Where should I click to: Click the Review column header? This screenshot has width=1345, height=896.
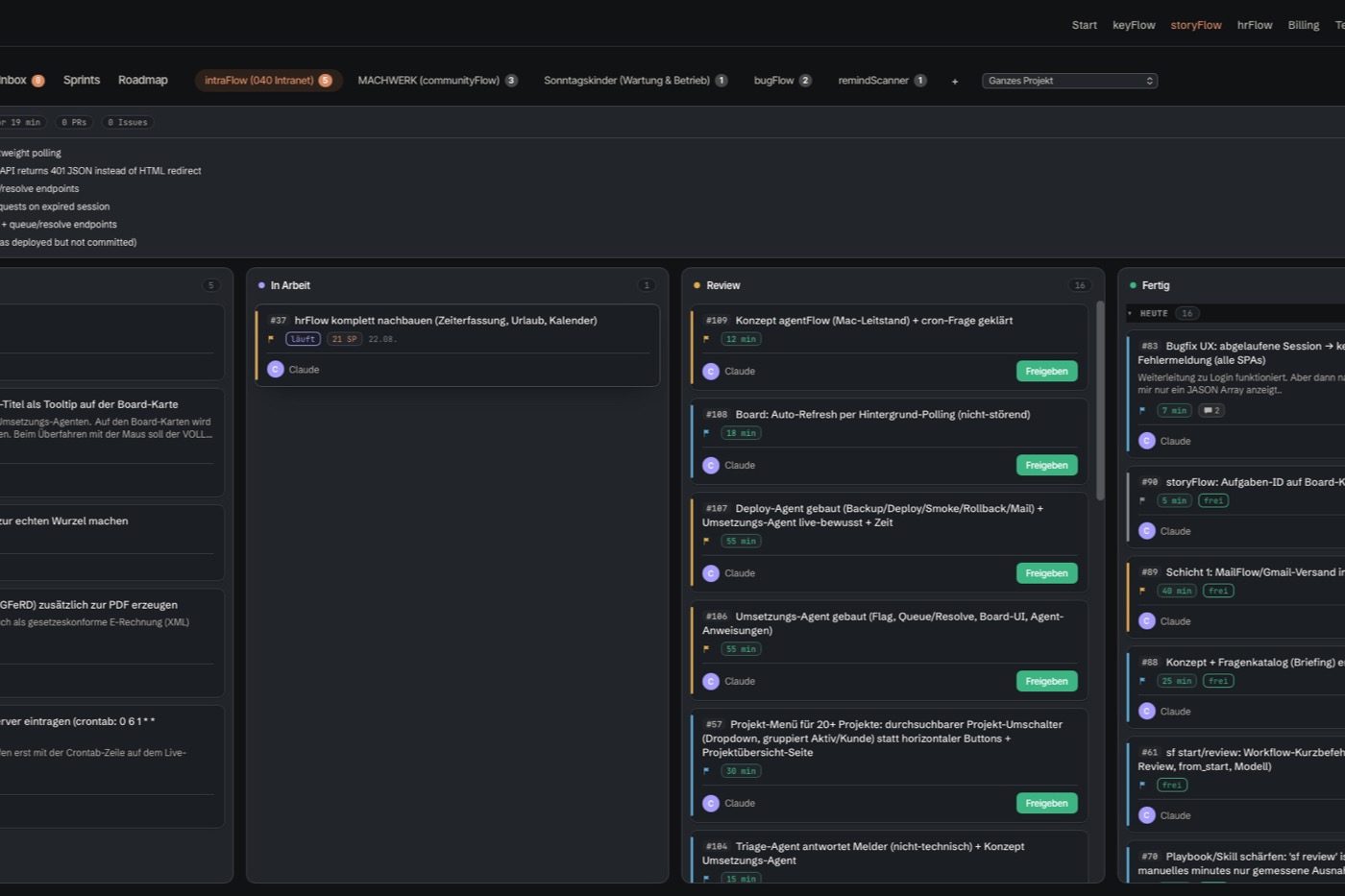point(722,285)
